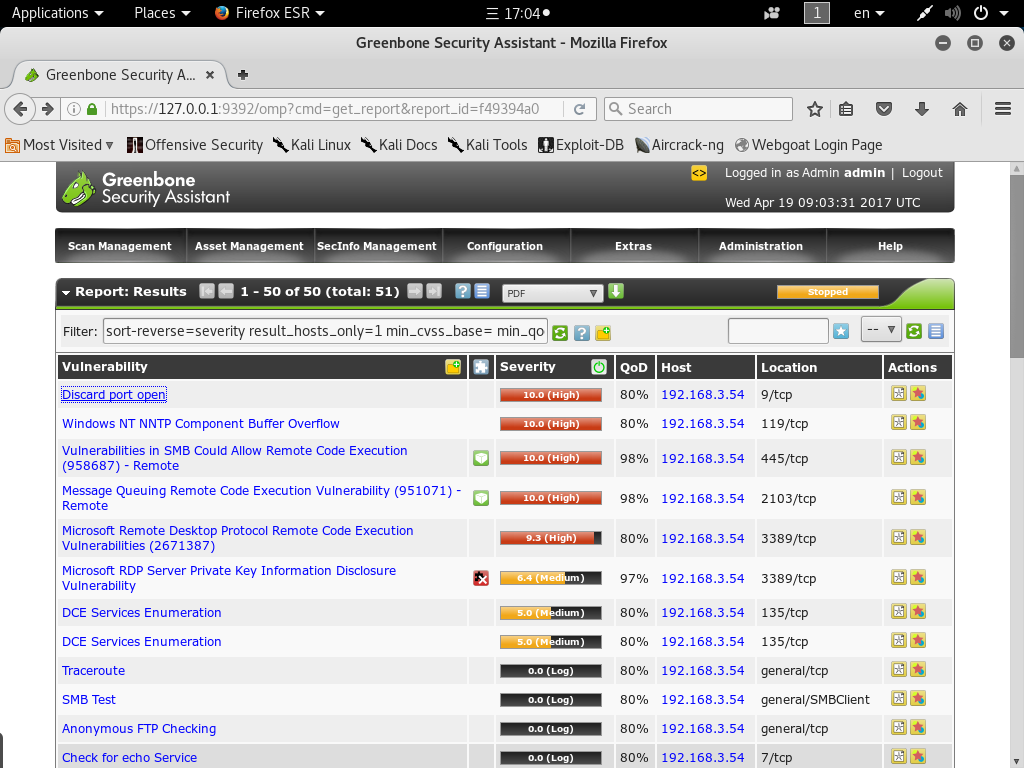Click the report list icon beside help

click(x=482, y=291)
